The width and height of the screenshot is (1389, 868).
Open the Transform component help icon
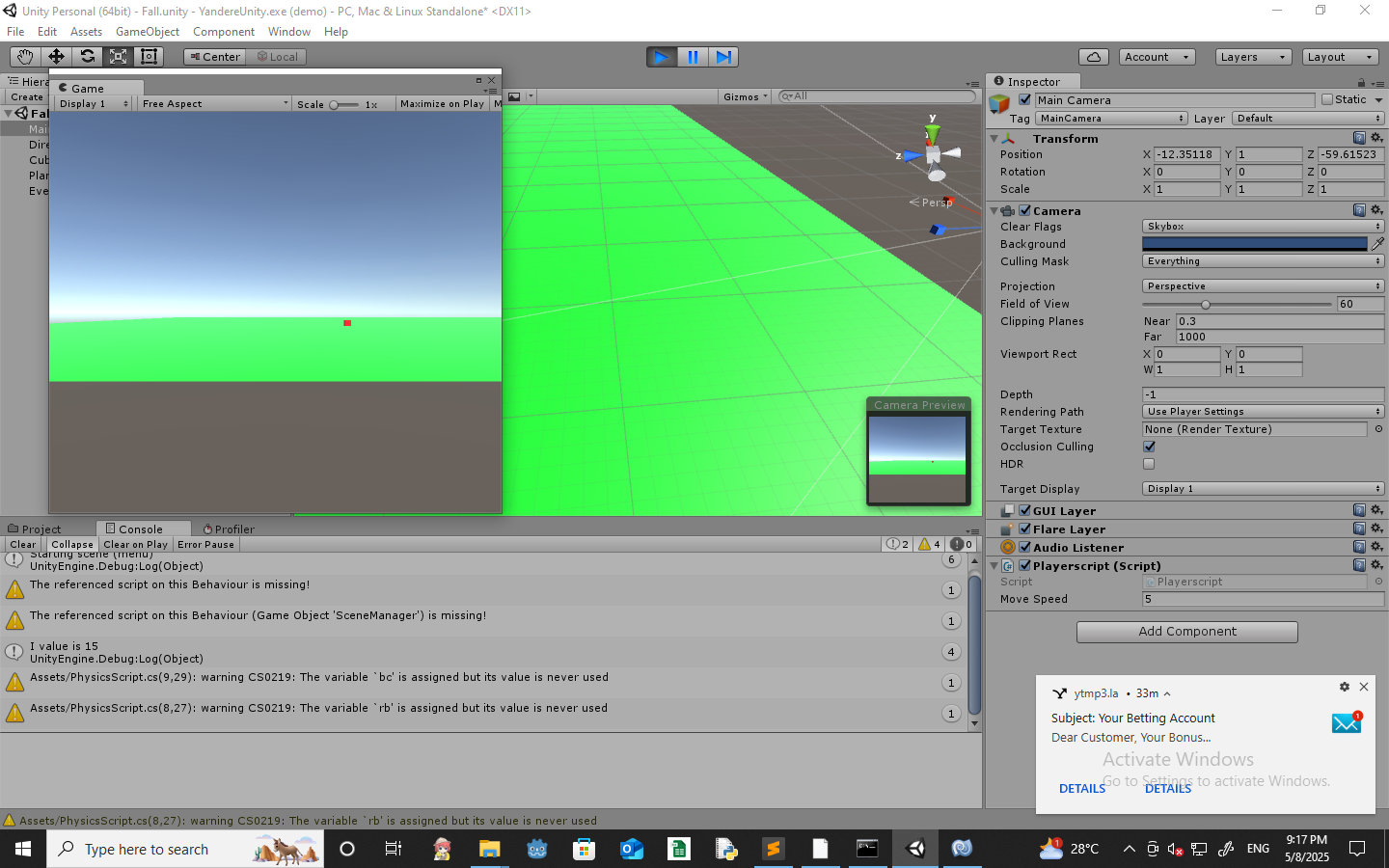point(1359,138)
